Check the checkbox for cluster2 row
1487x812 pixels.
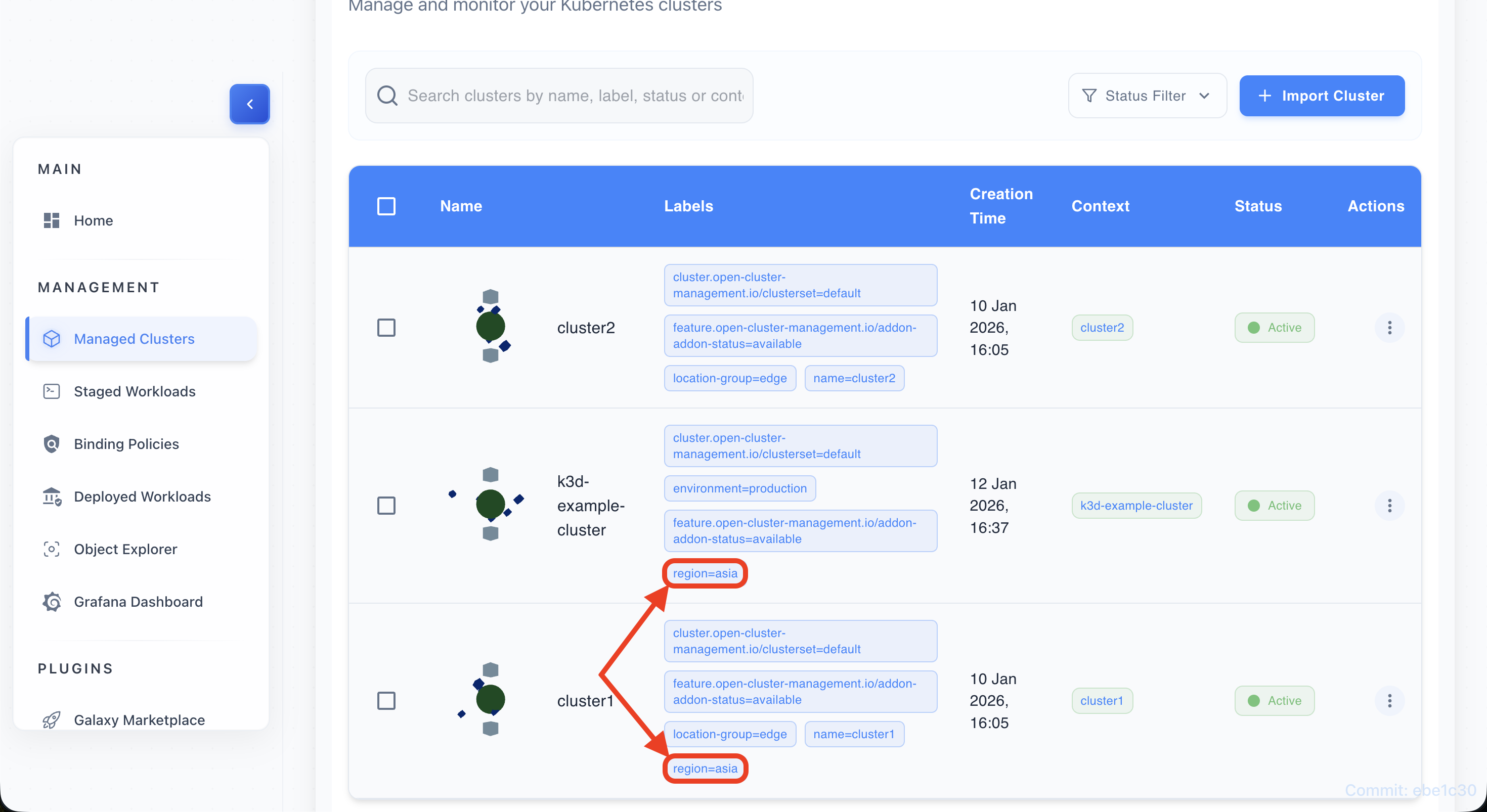point(386,327)
